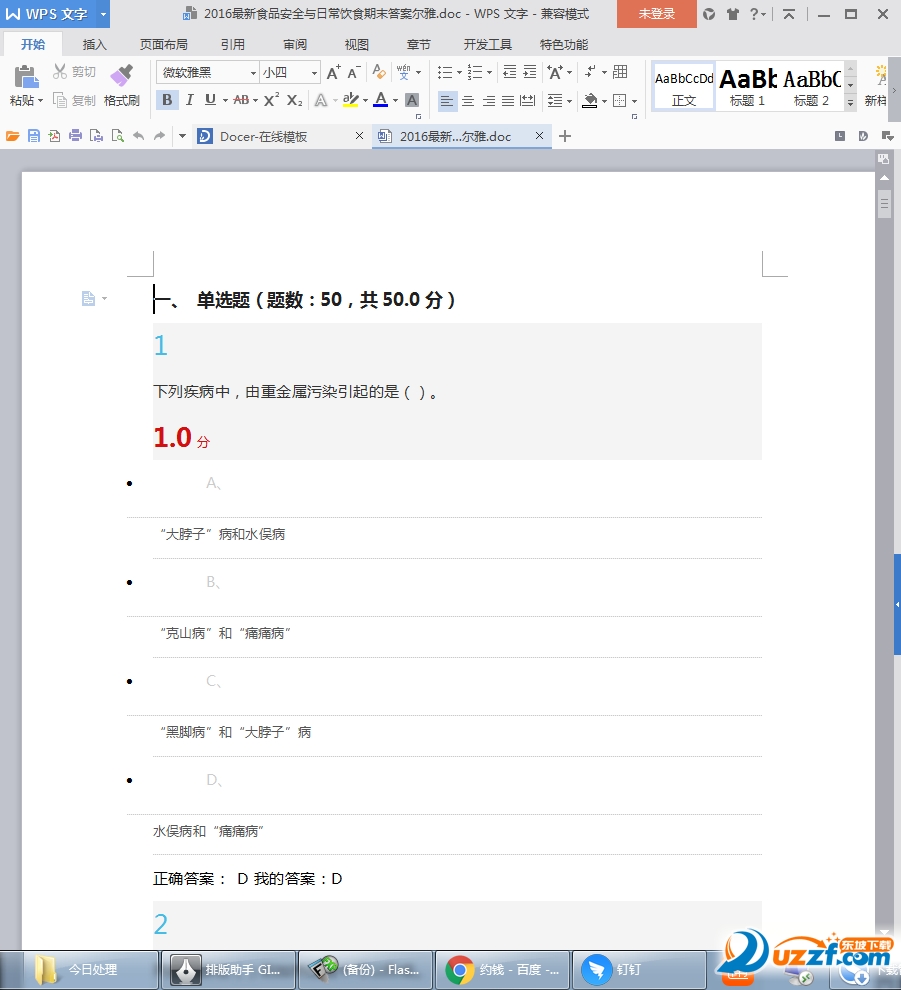
Task: Click the 未登录 login button
Action: (x=657, y=14)
